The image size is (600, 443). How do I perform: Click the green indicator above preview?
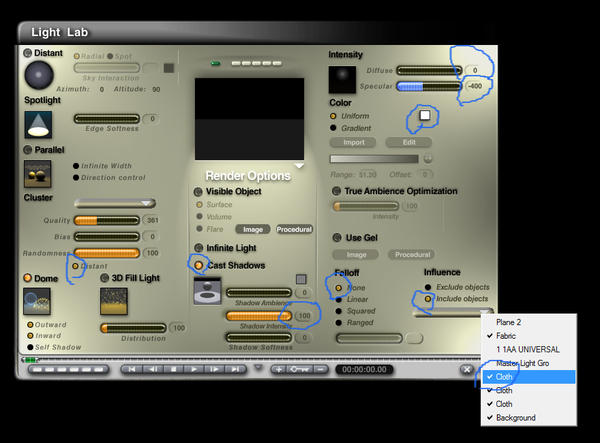tap(215, 63)
